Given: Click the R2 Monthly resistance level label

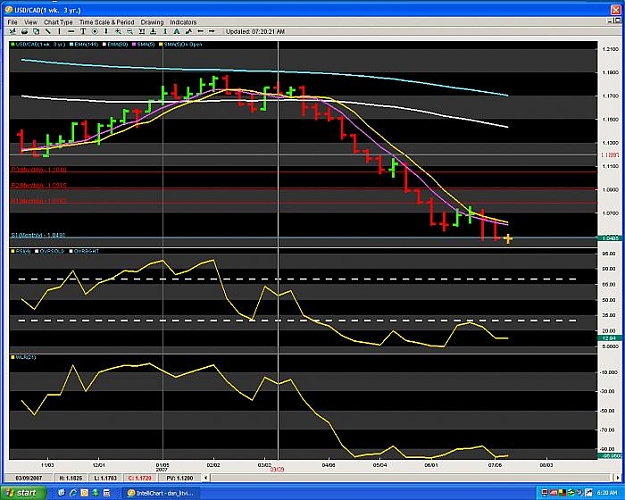Looking at the screenshot, I should [39, 185].
